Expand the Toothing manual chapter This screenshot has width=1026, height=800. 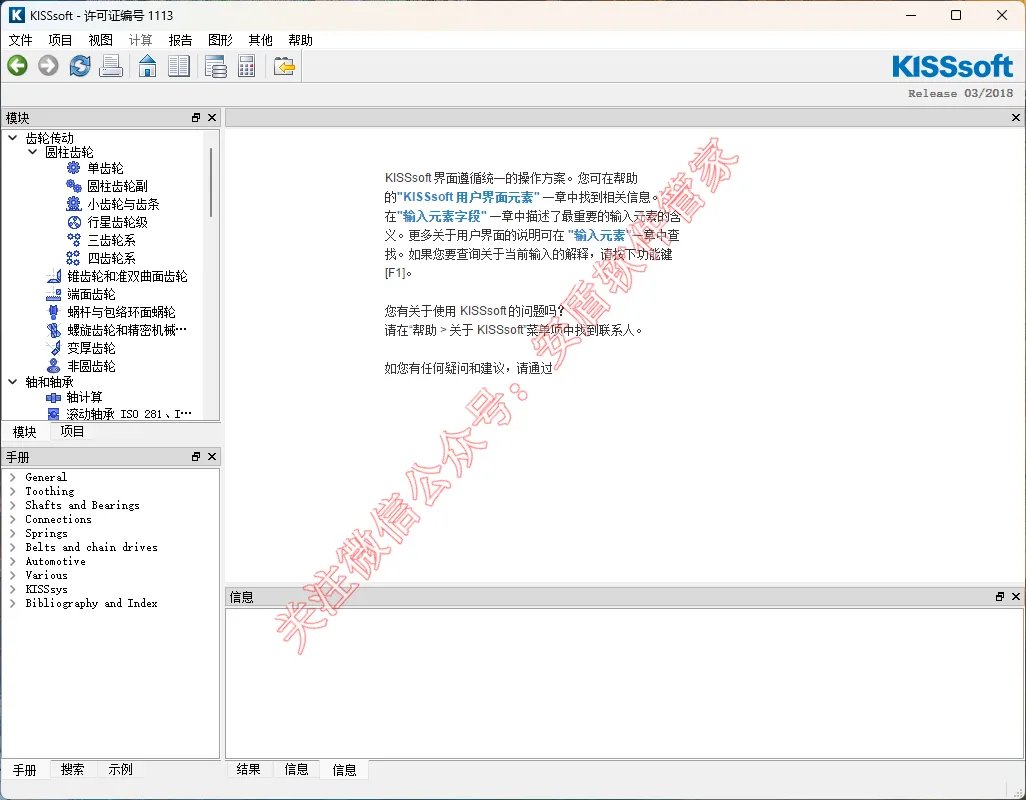12,491
